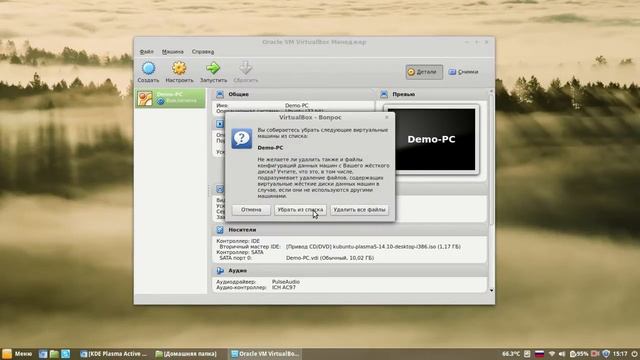
Task: Click the kubuntu-plasma5 iso drive entry
Action: point(373,247)
